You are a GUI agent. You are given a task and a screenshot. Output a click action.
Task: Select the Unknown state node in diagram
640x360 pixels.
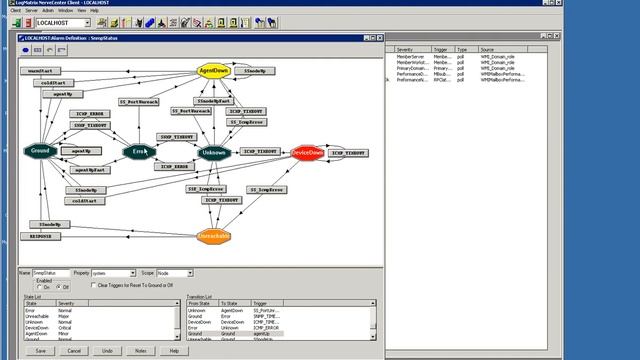point(214,153)
